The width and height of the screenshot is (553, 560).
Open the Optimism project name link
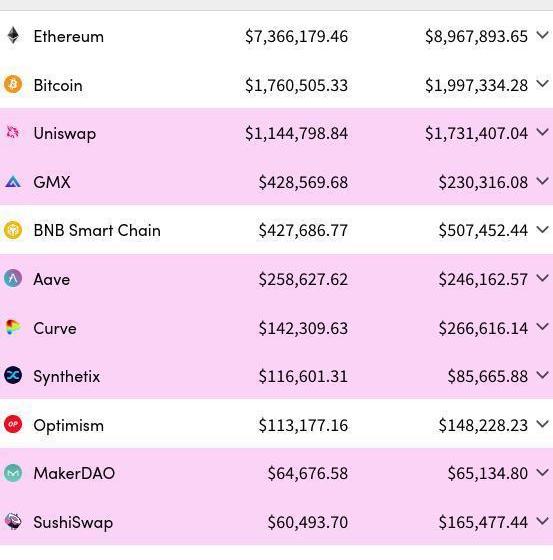[x=69, y=425]
